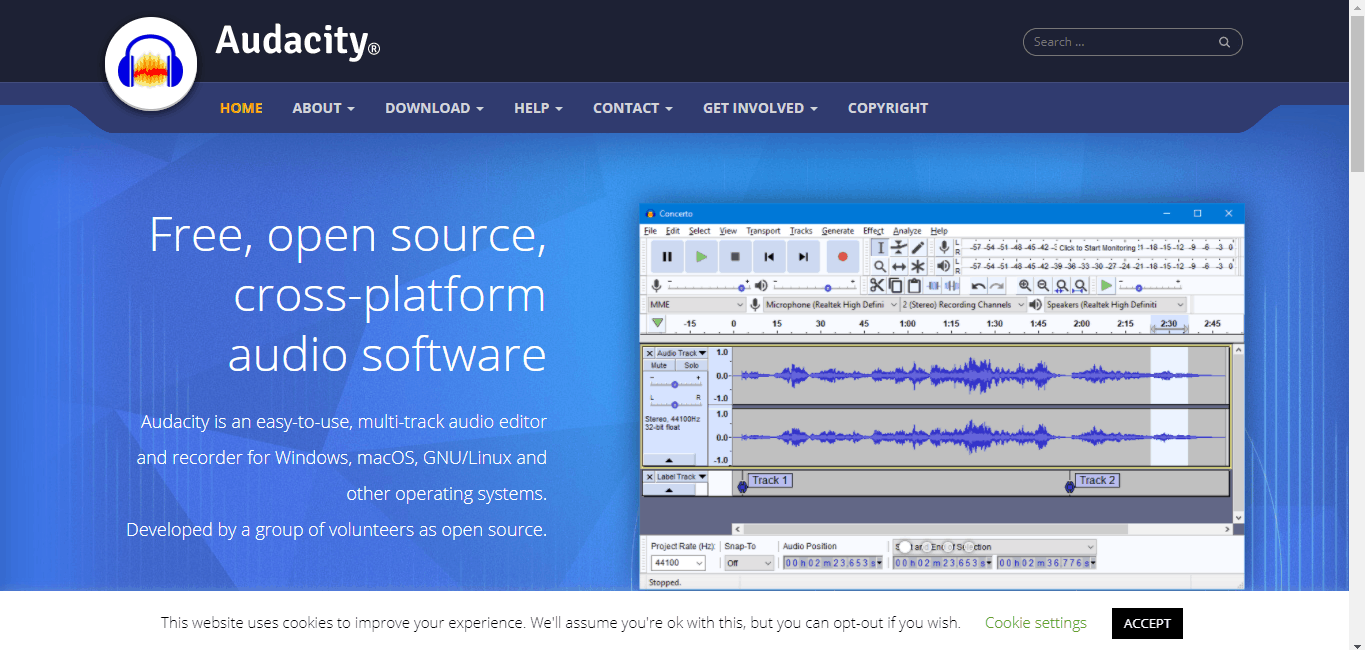Open the Transport menu
This screenshot has width=1365, height=650.
(763, 230)
